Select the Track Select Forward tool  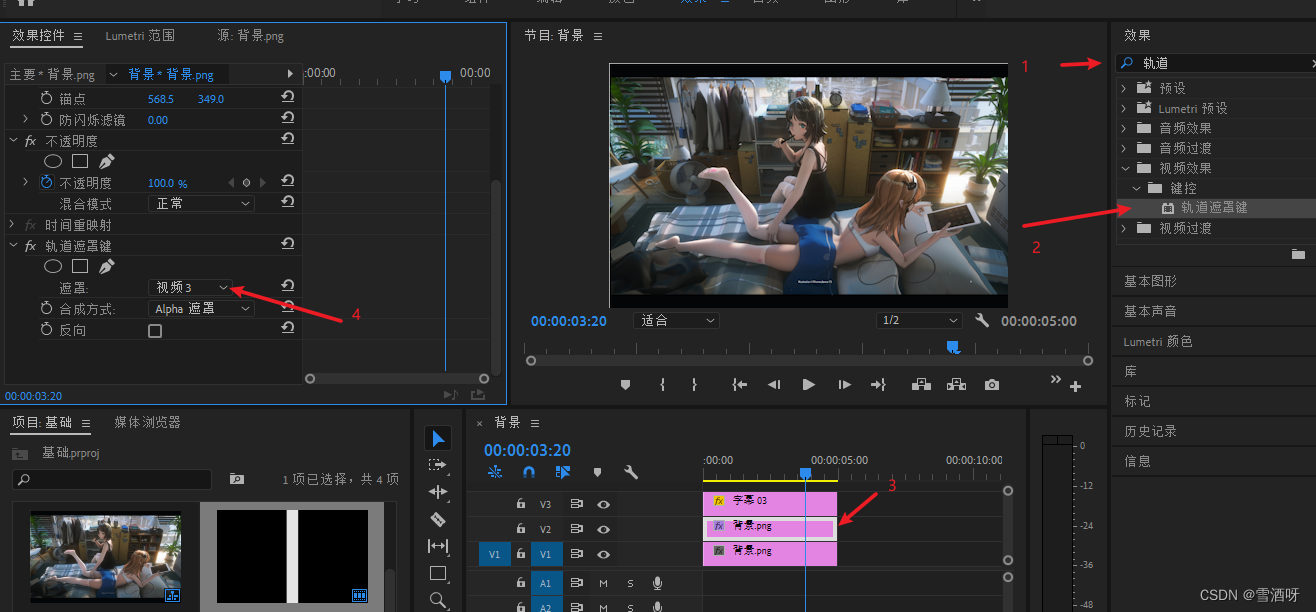[437, 465]
